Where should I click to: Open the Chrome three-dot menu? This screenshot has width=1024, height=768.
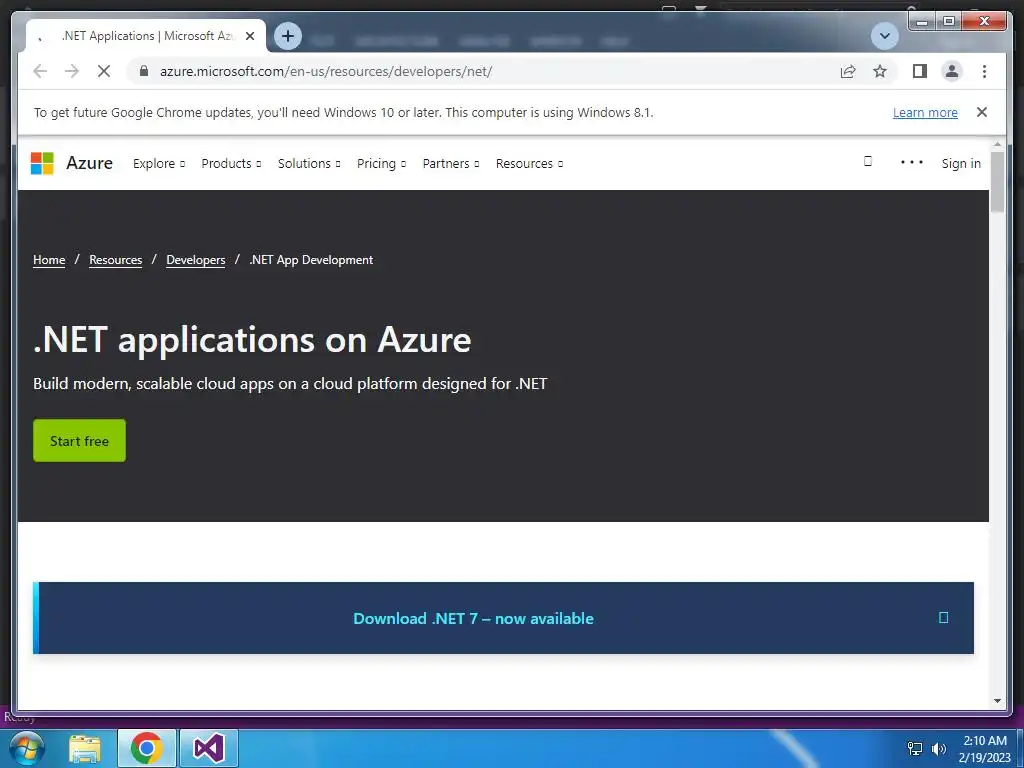984,71
